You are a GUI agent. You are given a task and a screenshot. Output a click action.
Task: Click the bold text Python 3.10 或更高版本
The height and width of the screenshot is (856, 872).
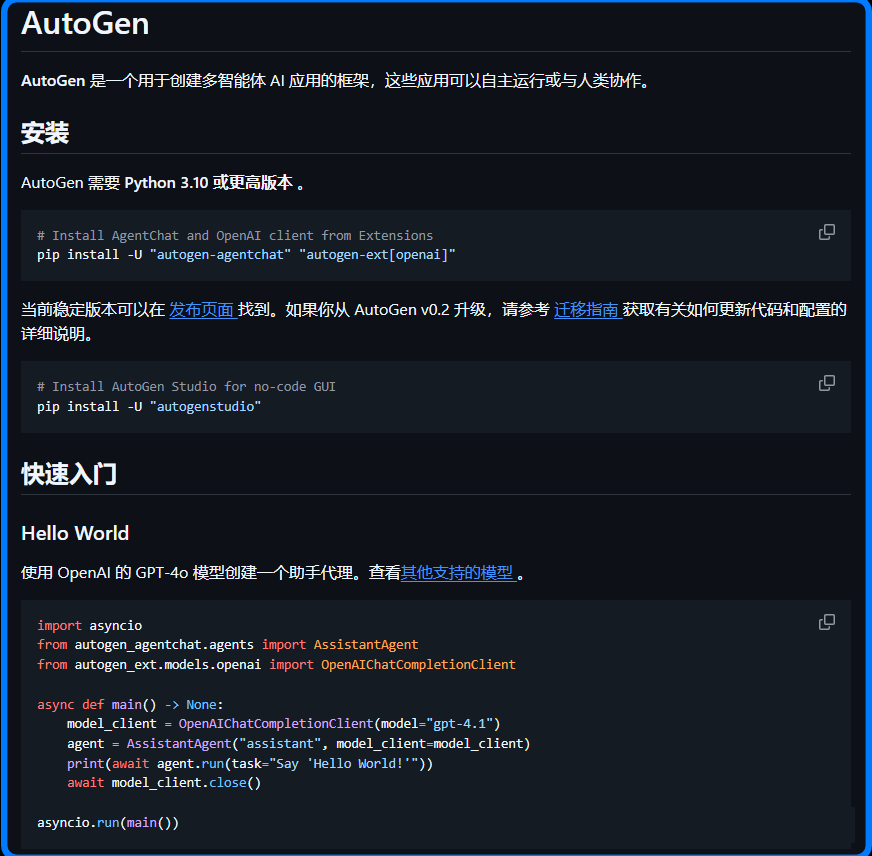[x=209, y=182]
